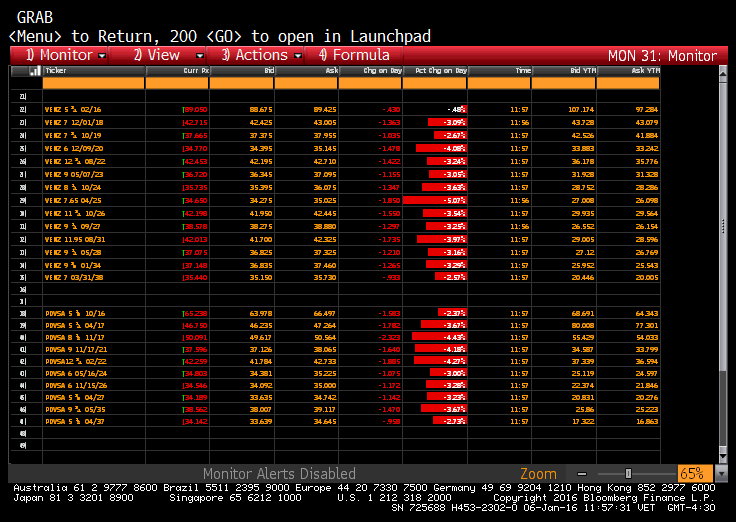Image resolution: width=736 pixels, height=522 pixels.
Task: Open the 1) Monitor menu
Action: (x=59, y=55)
